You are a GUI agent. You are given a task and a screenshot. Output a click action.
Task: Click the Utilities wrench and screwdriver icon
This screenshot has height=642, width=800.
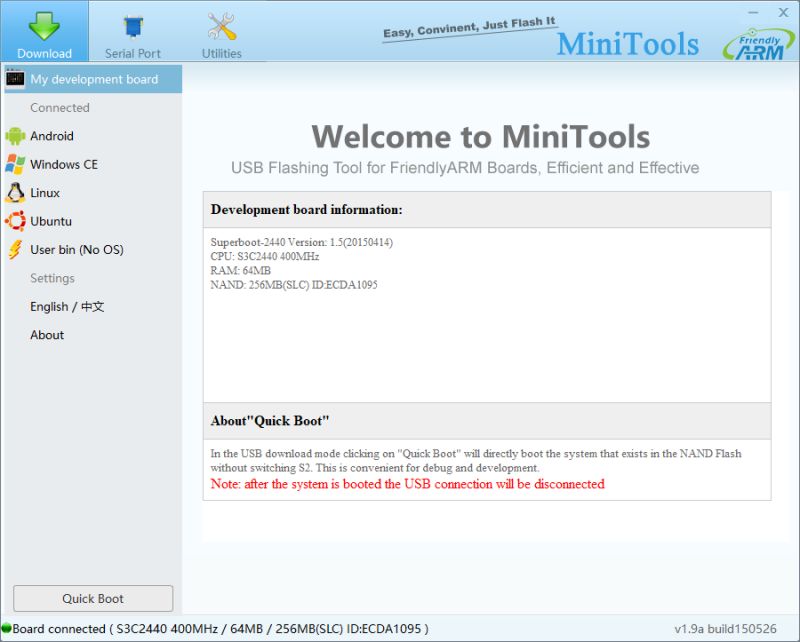coord(222,26)
